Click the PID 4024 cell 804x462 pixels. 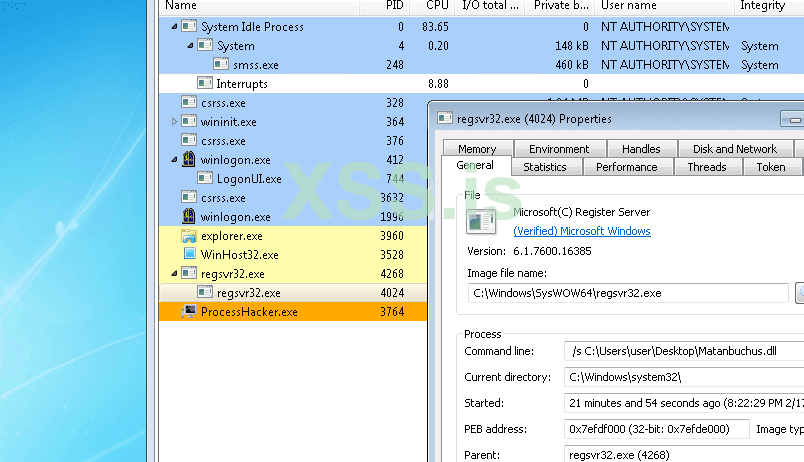[392, 293]
